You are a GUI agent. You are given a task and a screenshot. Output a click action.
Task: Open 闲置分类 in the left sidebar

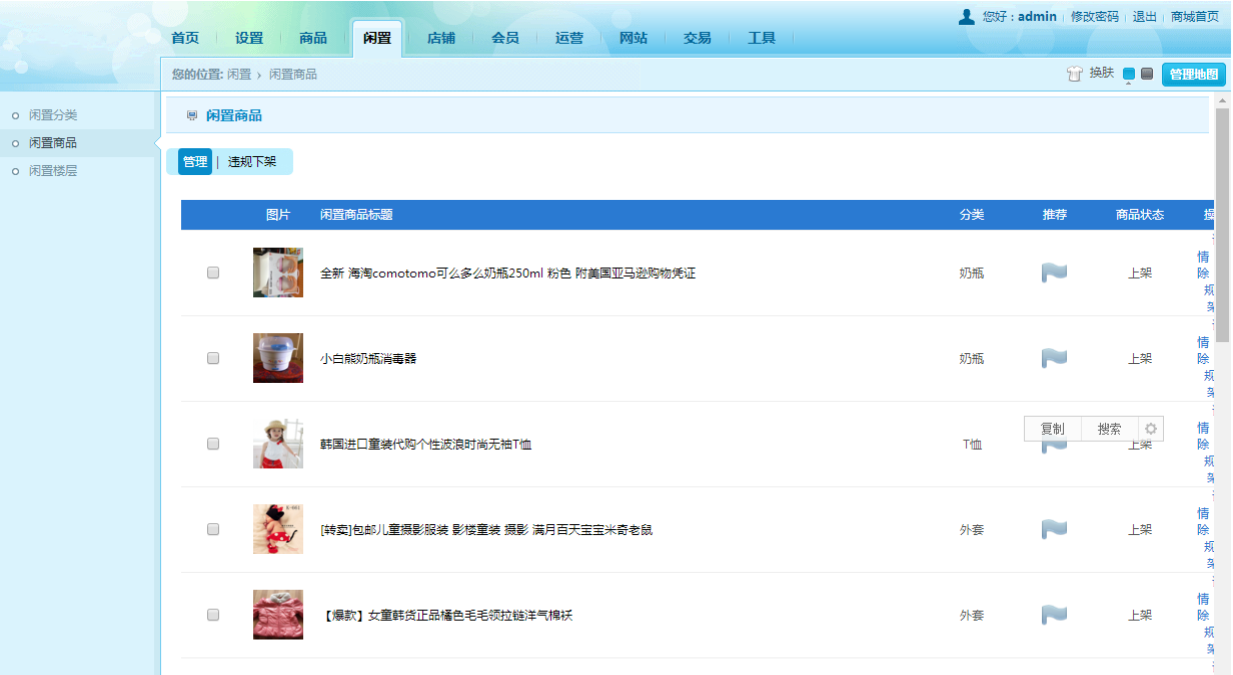(53, 115)
